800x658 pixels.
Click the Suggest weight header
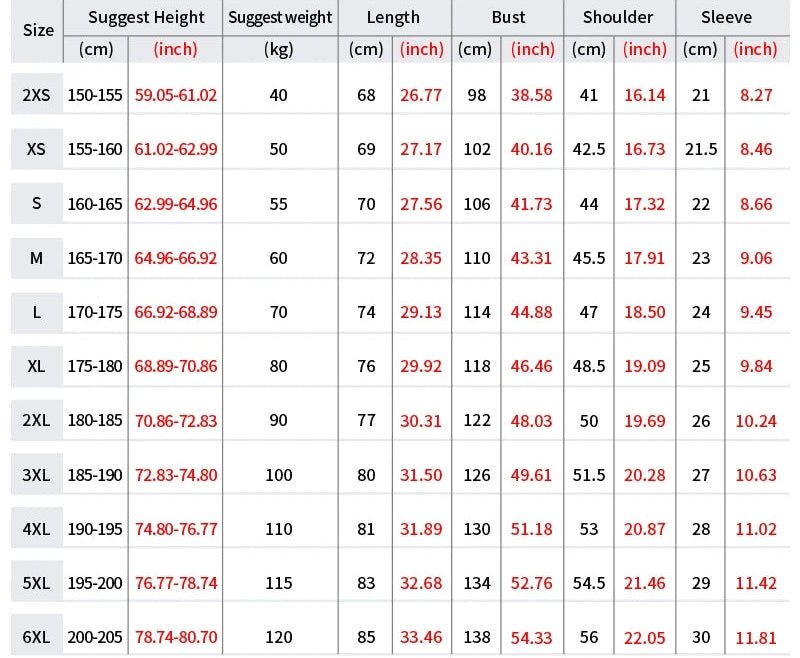[278, 17]
